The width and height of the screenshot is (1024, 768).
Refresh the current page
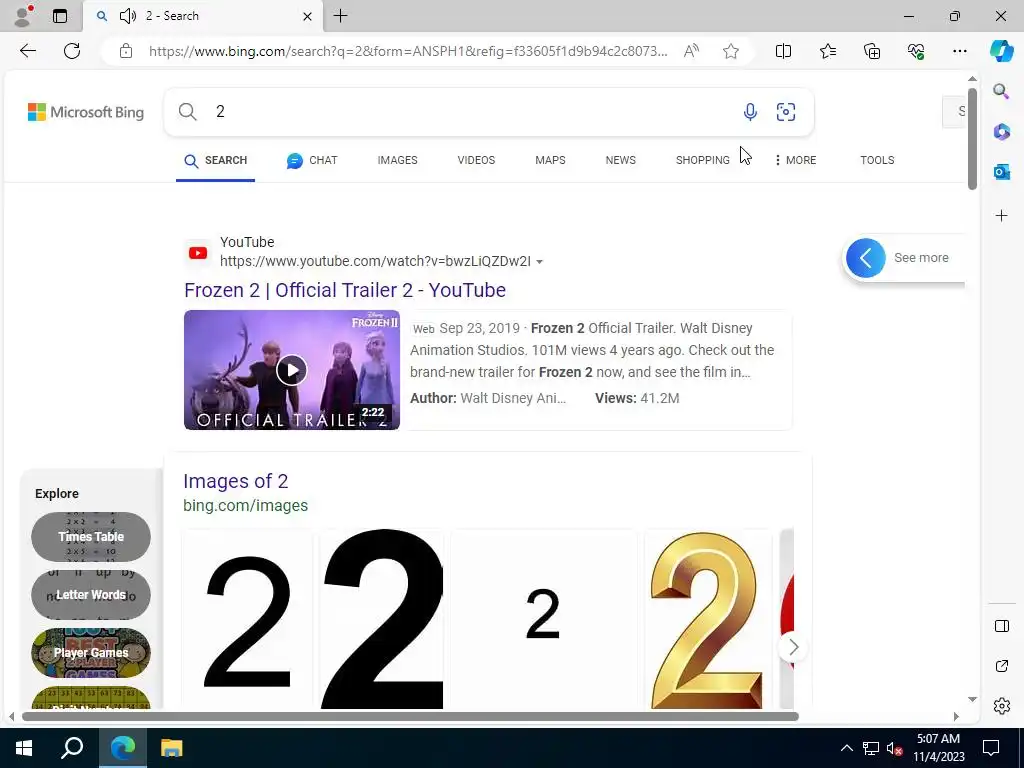pyautogui.click(x=72, y=51)
